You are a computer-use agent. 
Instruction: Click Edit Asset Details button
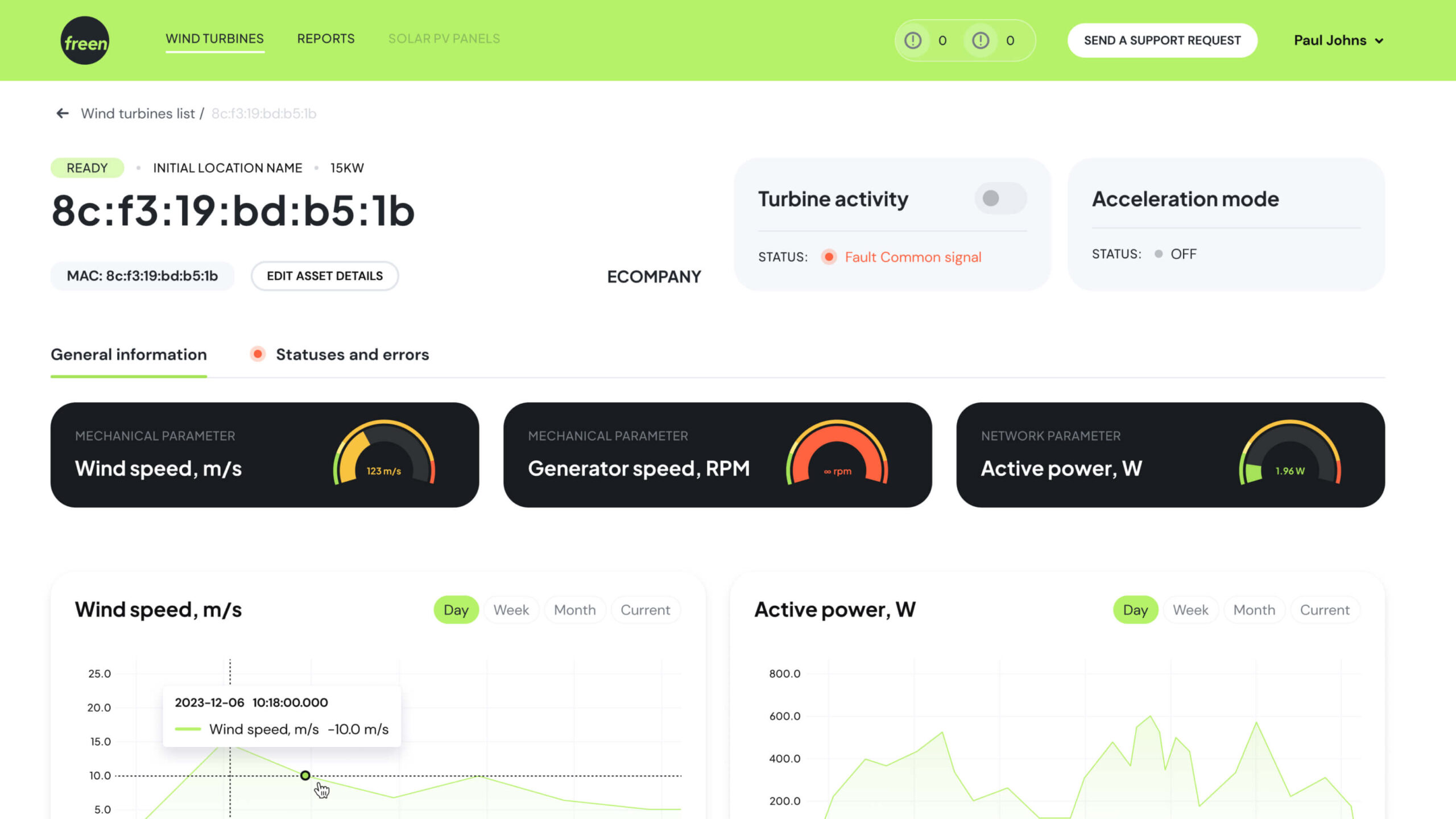[325, 276]
